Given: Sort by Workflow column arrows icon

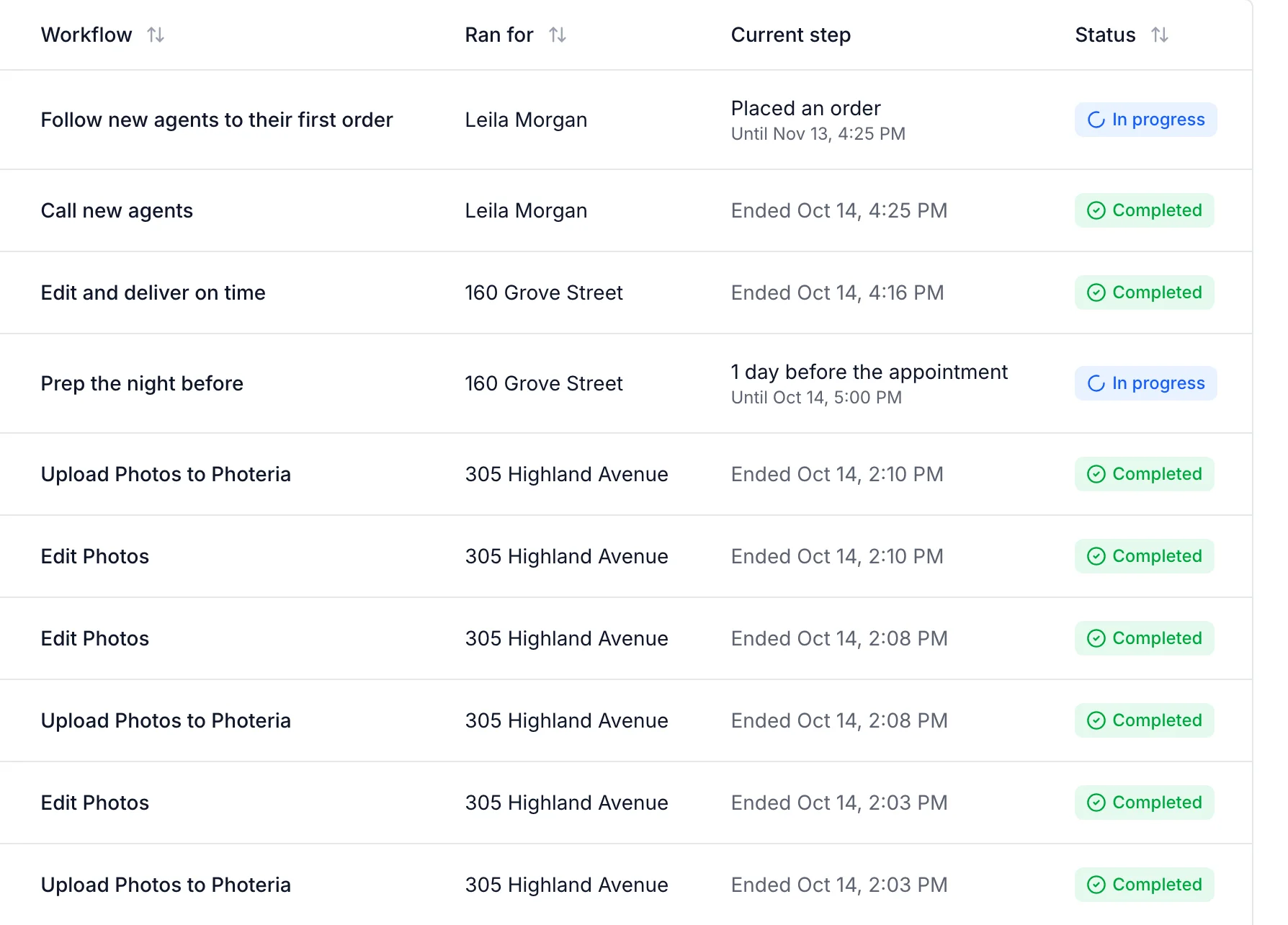Looking at the screenshot, I should click(x=156, y=35).
